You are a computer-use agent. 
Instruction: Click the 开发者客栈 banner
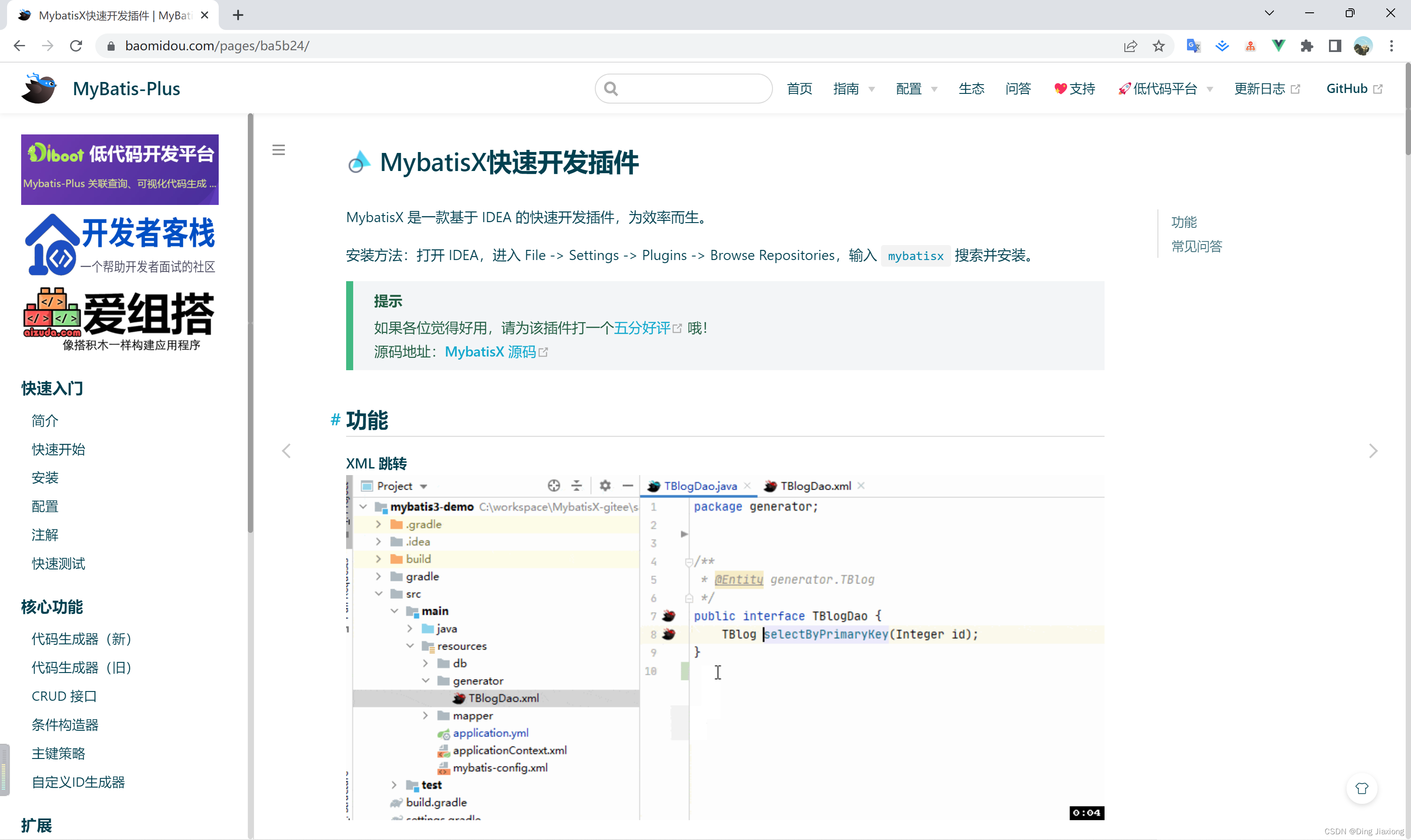point(119,245)
